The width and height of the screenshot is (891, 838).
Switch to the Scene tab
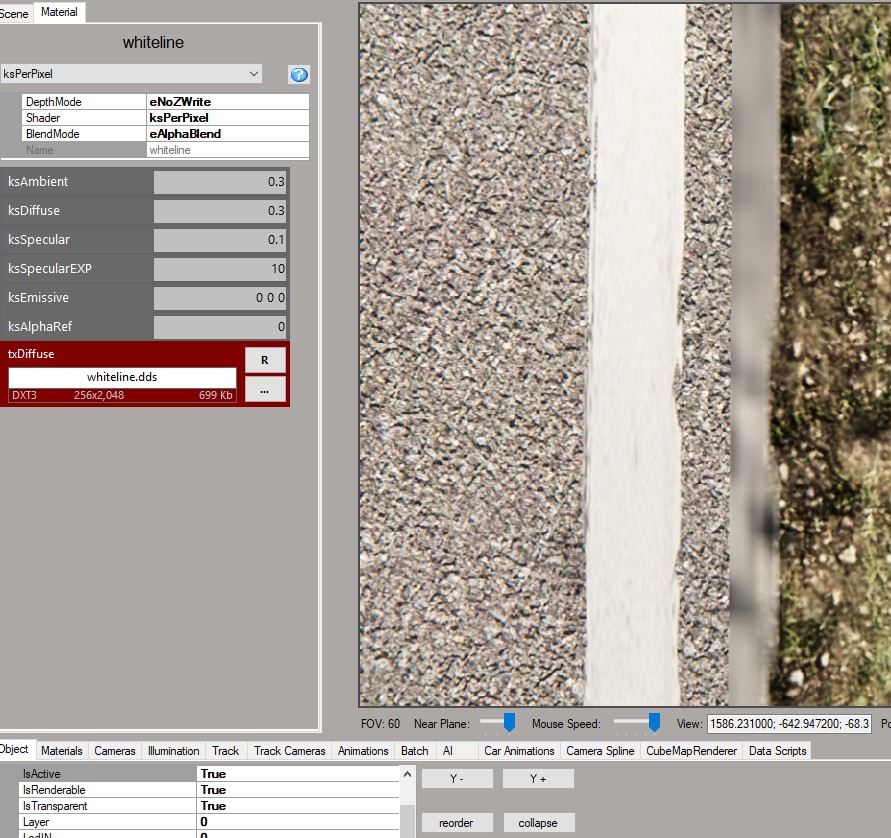(x=15, y=13)
